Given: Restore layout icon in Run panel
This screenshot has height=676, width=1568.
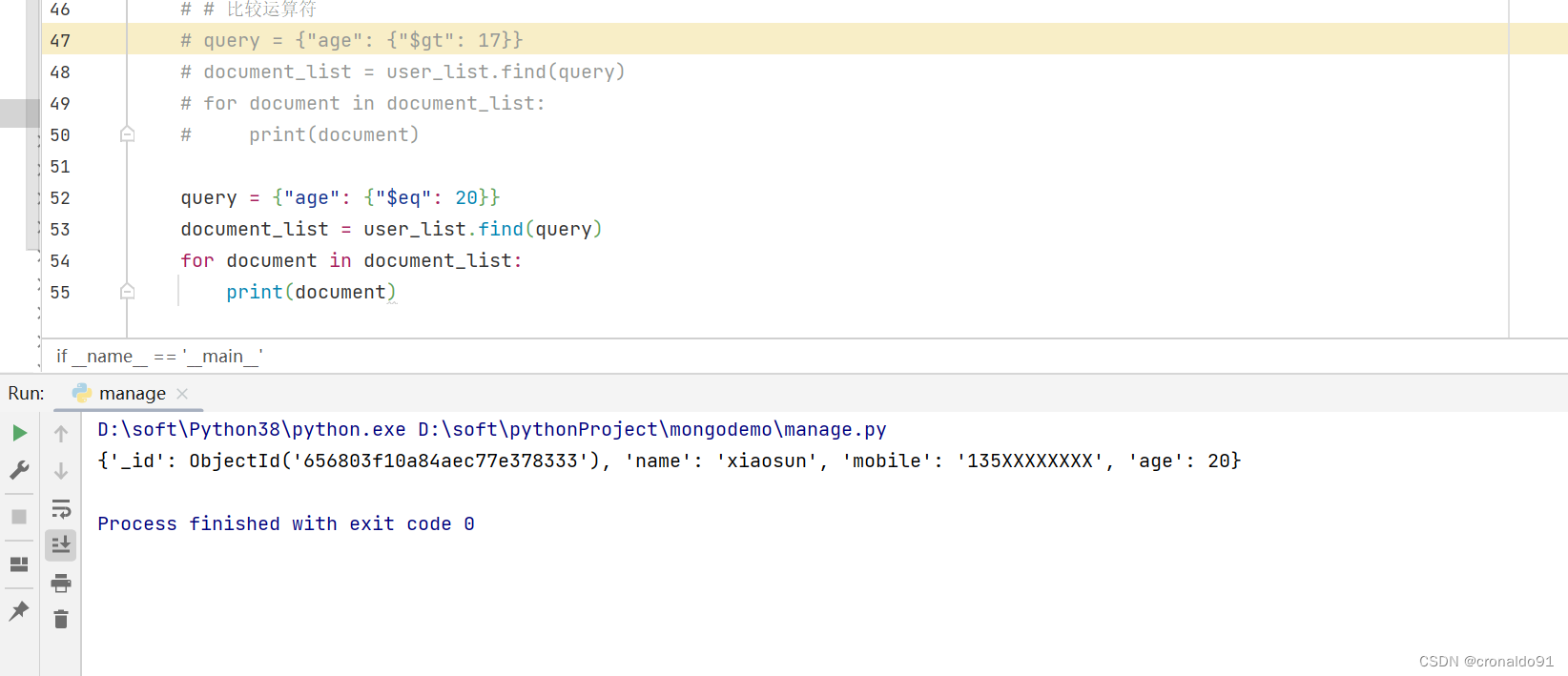Looking at the screenshot, I should coord(19,563).
